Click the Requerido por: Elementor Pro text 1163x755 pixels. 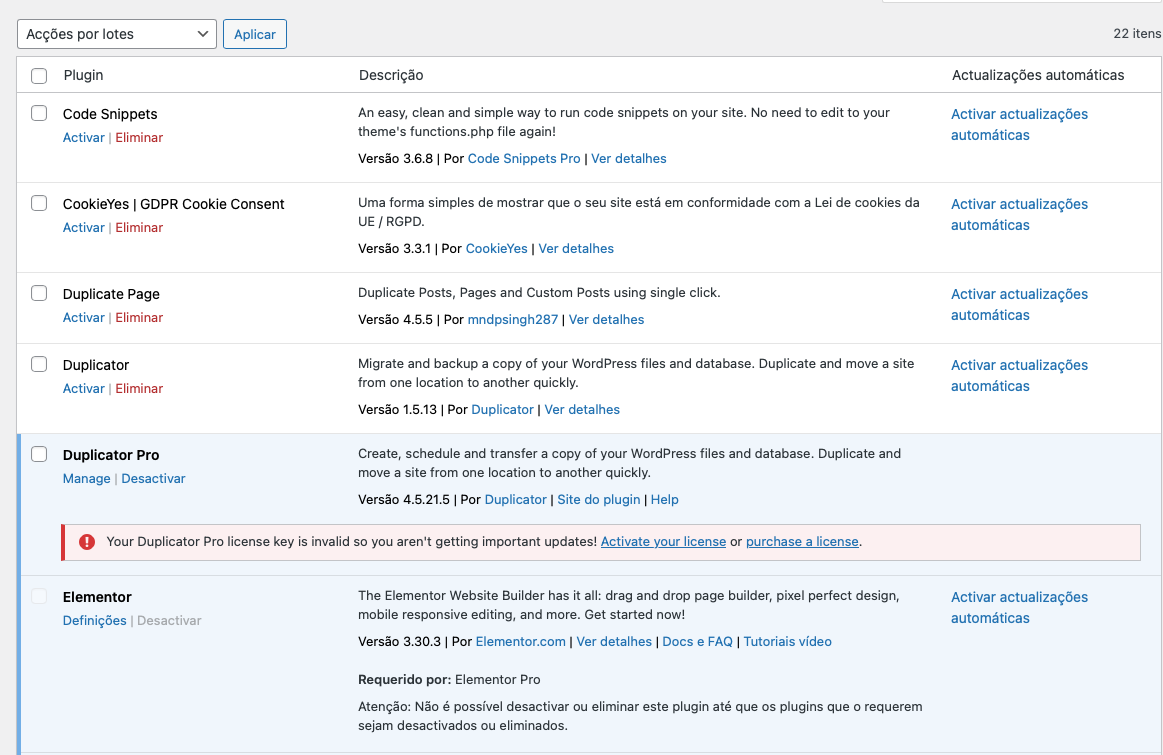(449, 679)
